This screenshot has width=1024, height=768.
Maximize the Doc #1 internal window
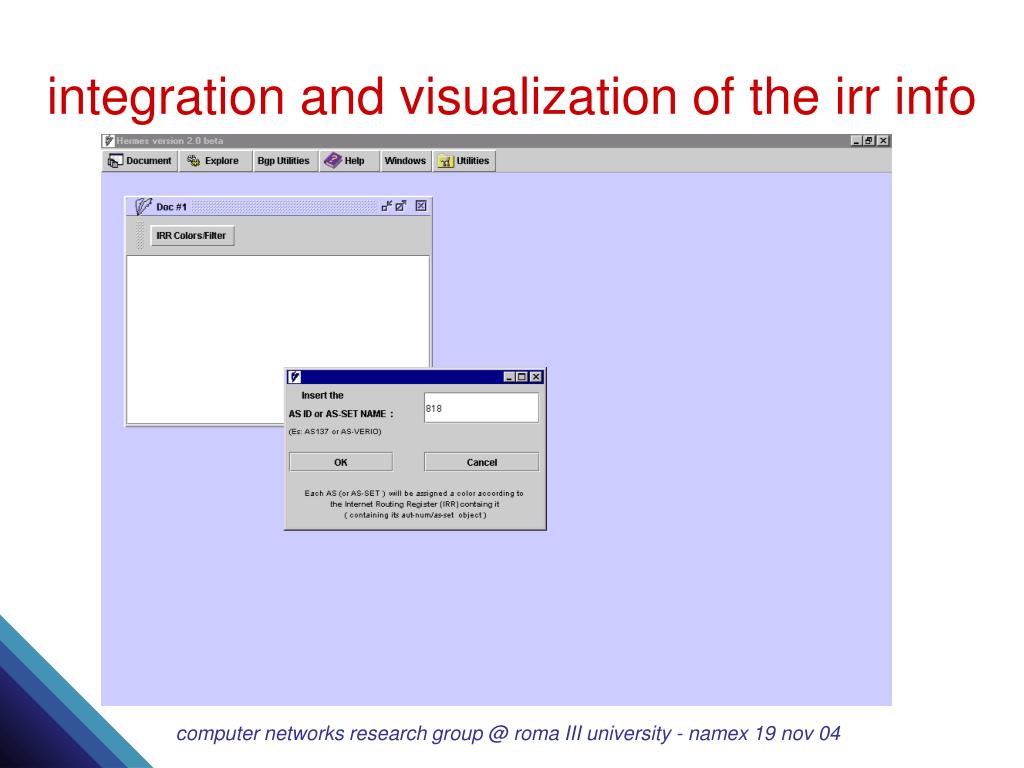[x=401, y=206]
